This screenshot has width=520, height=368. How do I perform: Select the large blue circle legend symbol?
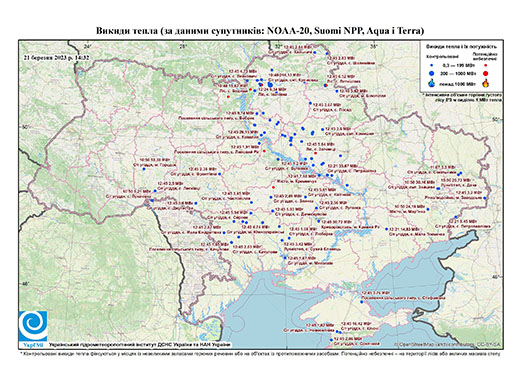[x=432, y=73]
